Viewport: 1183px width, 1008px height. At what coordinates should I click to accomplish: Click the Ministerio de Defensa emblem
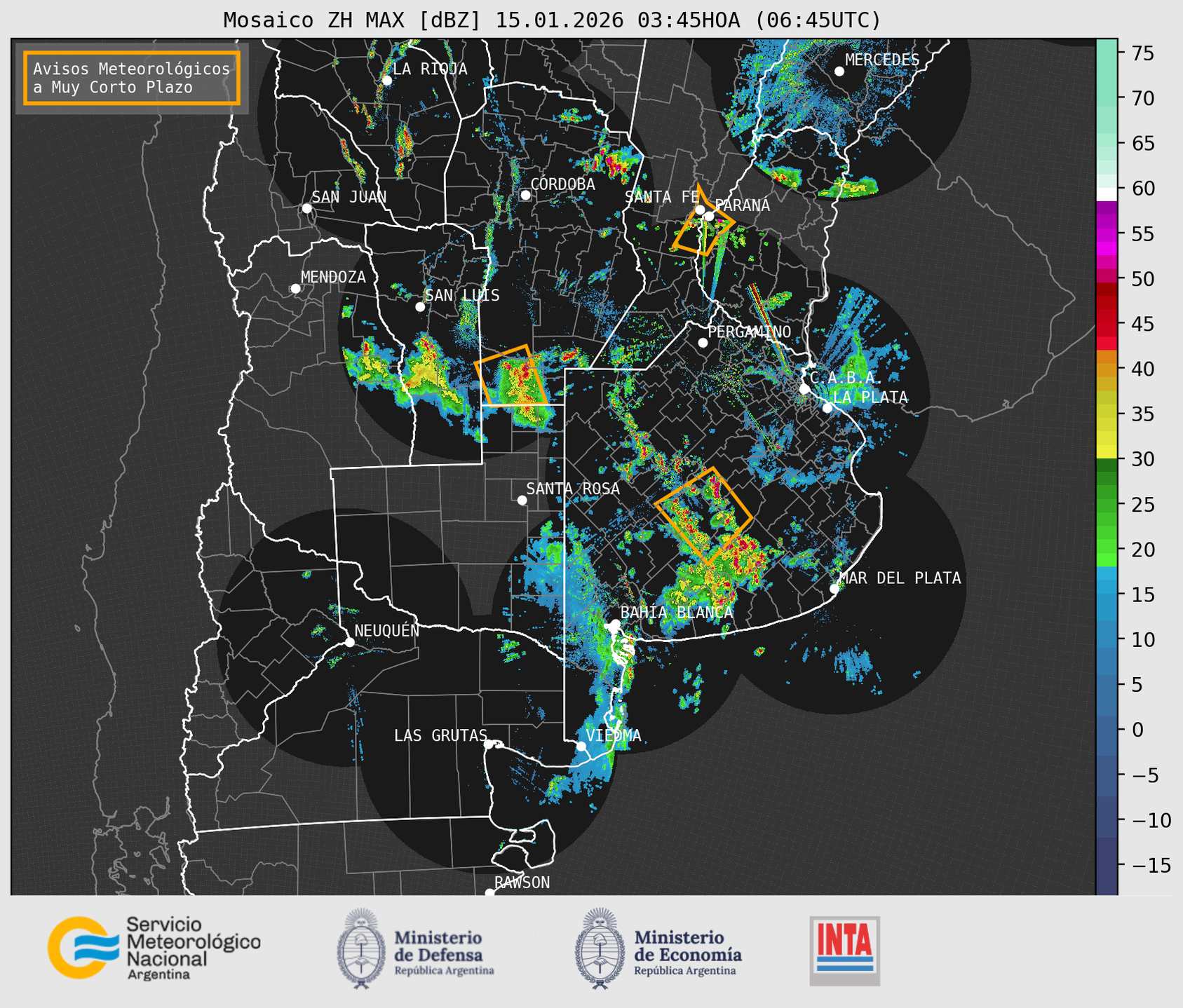tap(362, 949)
